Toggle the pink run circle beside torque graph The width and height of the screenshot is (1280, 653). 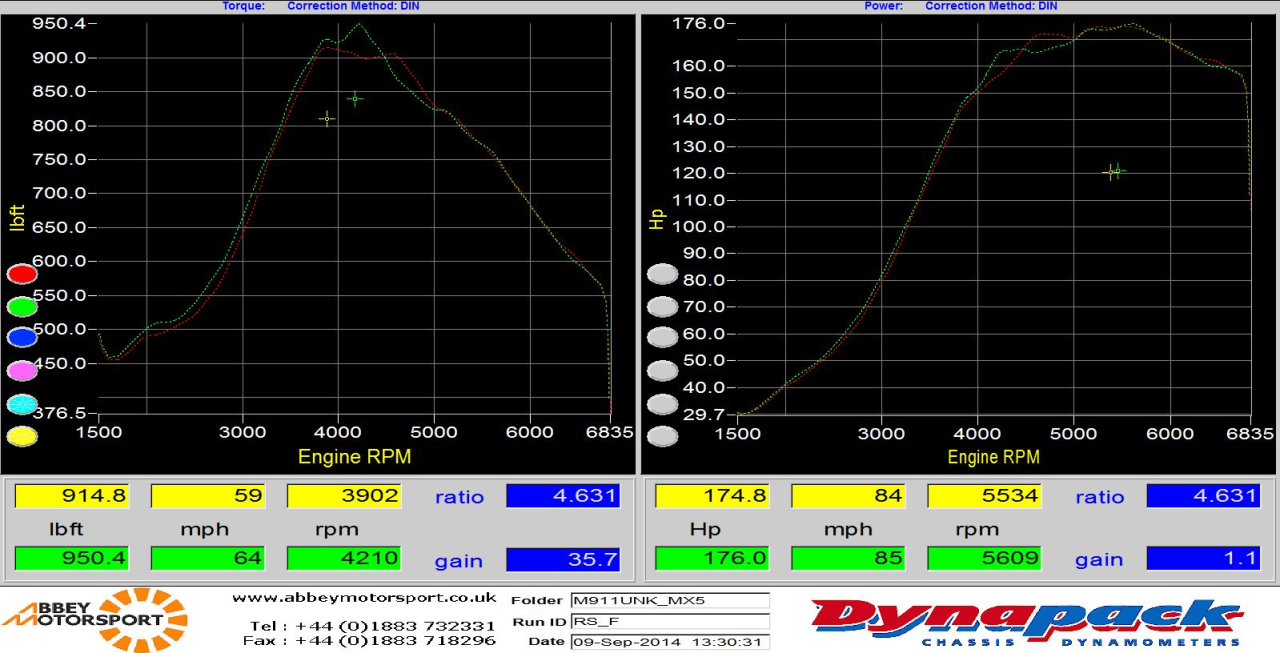click(x=22, y=371)
